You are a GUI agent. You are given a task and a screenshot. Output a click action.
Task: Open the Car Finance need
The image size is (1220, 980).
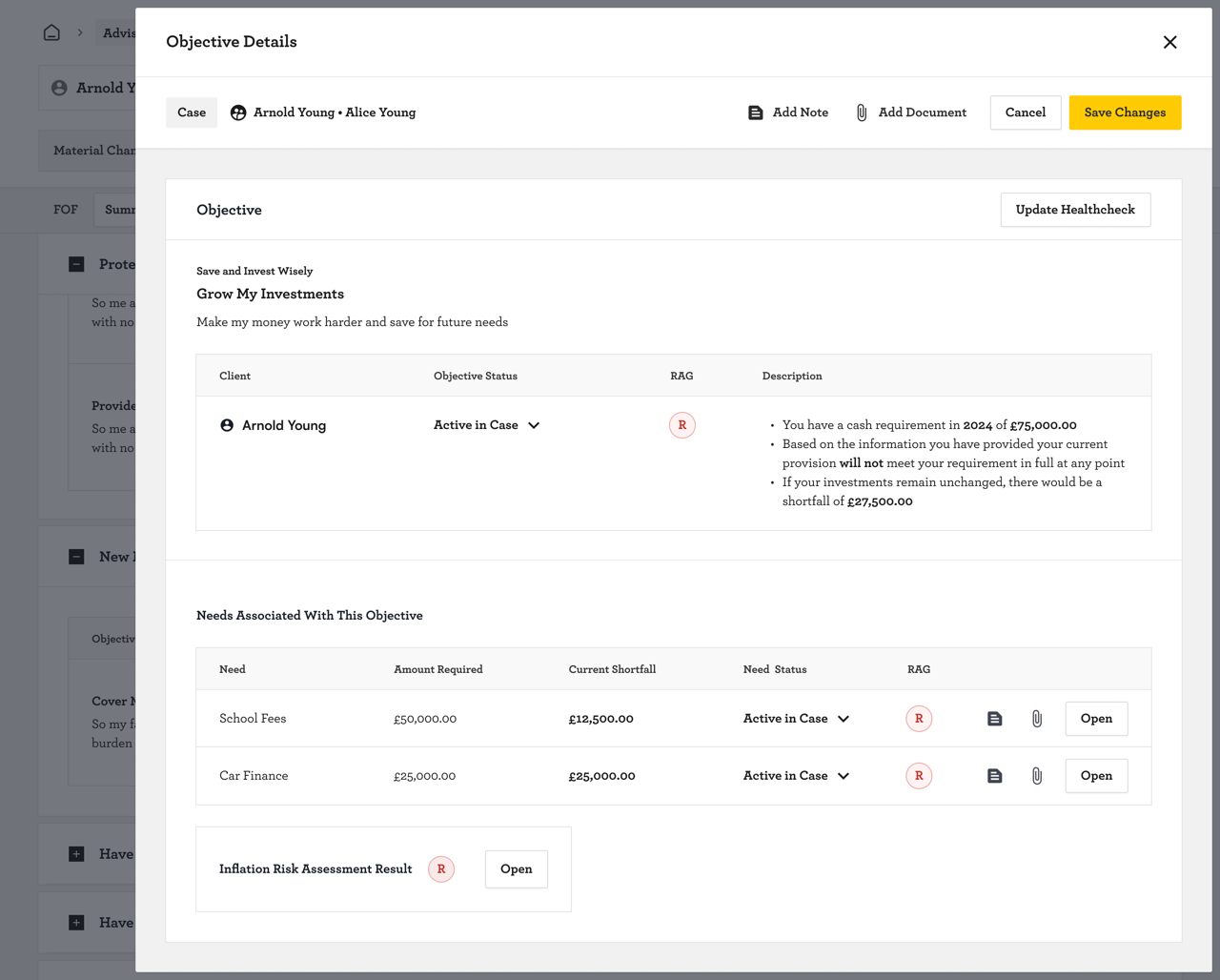[1096, 776]
